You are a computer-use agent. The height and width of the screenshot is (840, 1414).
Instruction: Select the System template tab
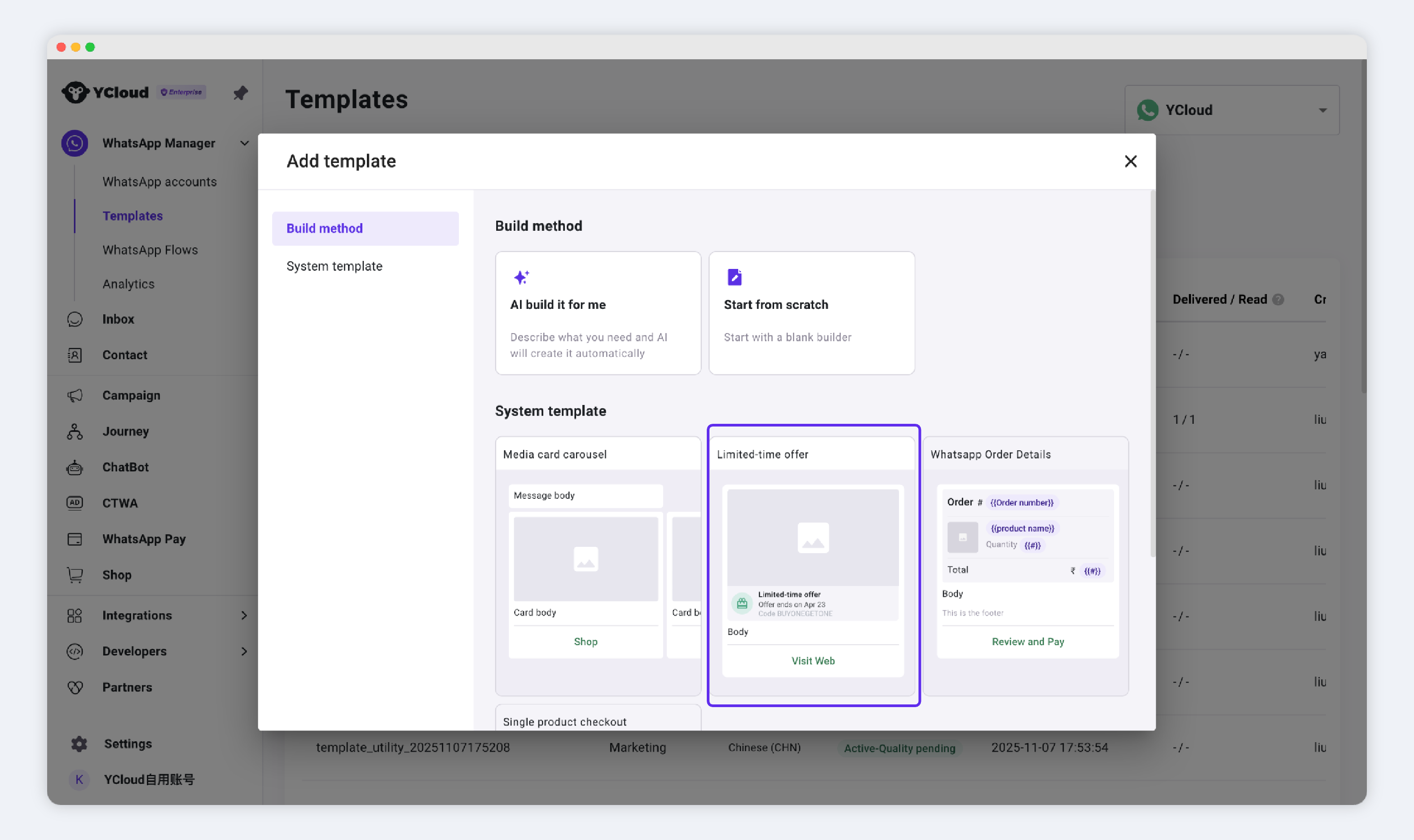pos(334,266)
